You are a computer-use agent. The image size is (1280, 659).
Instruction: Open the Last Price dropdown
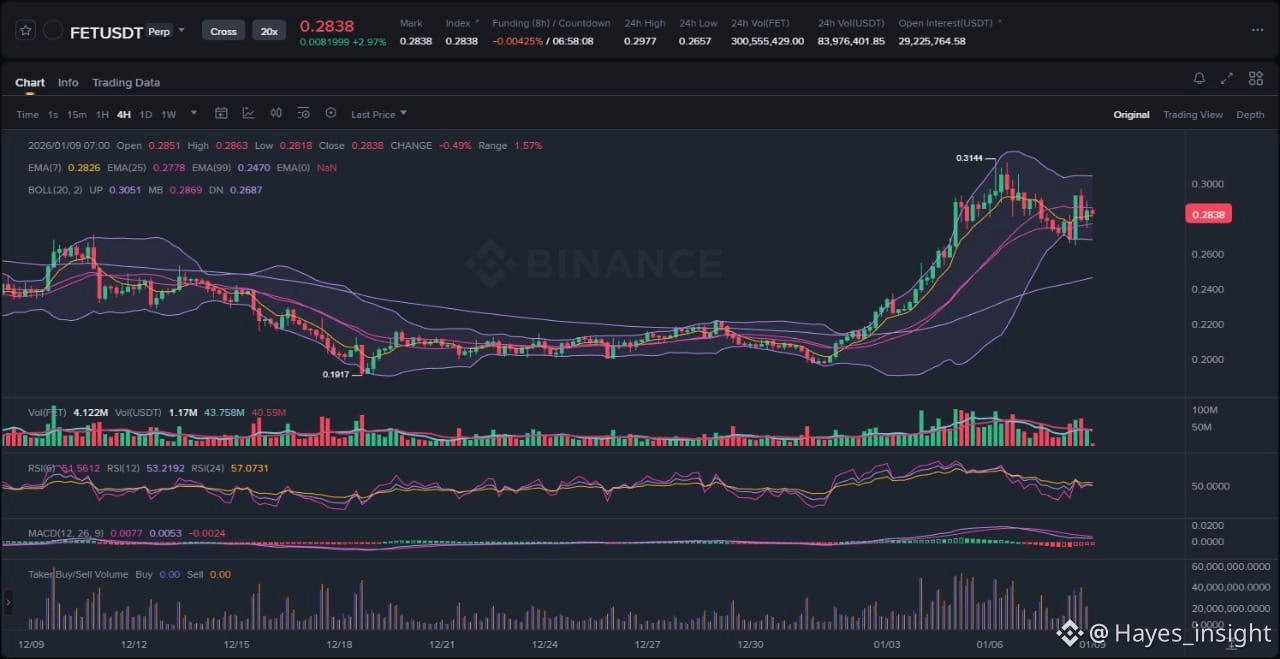click(378, 114)
